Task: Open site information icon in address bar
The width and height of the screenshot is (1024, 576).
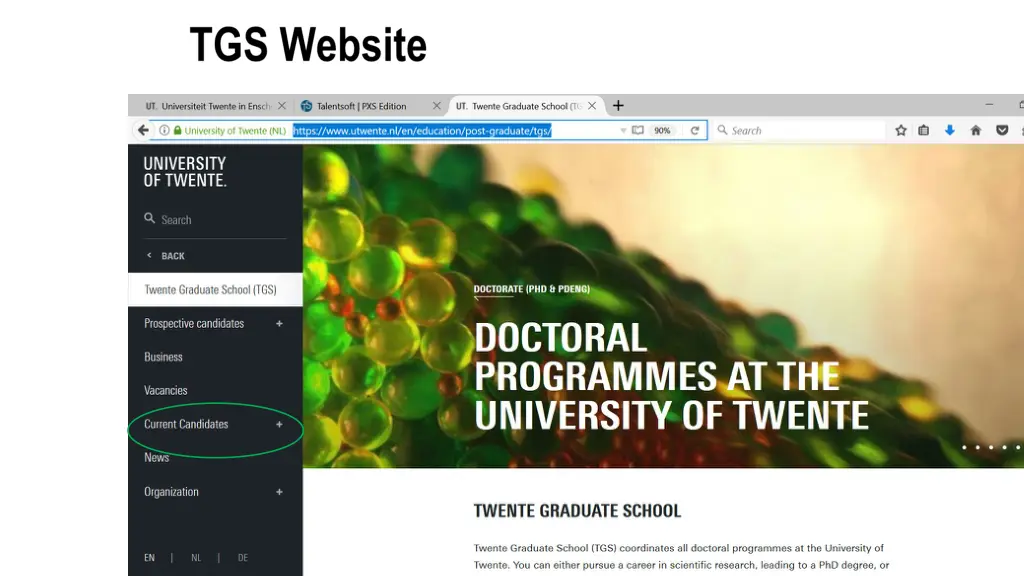Action: pos(165,131)
